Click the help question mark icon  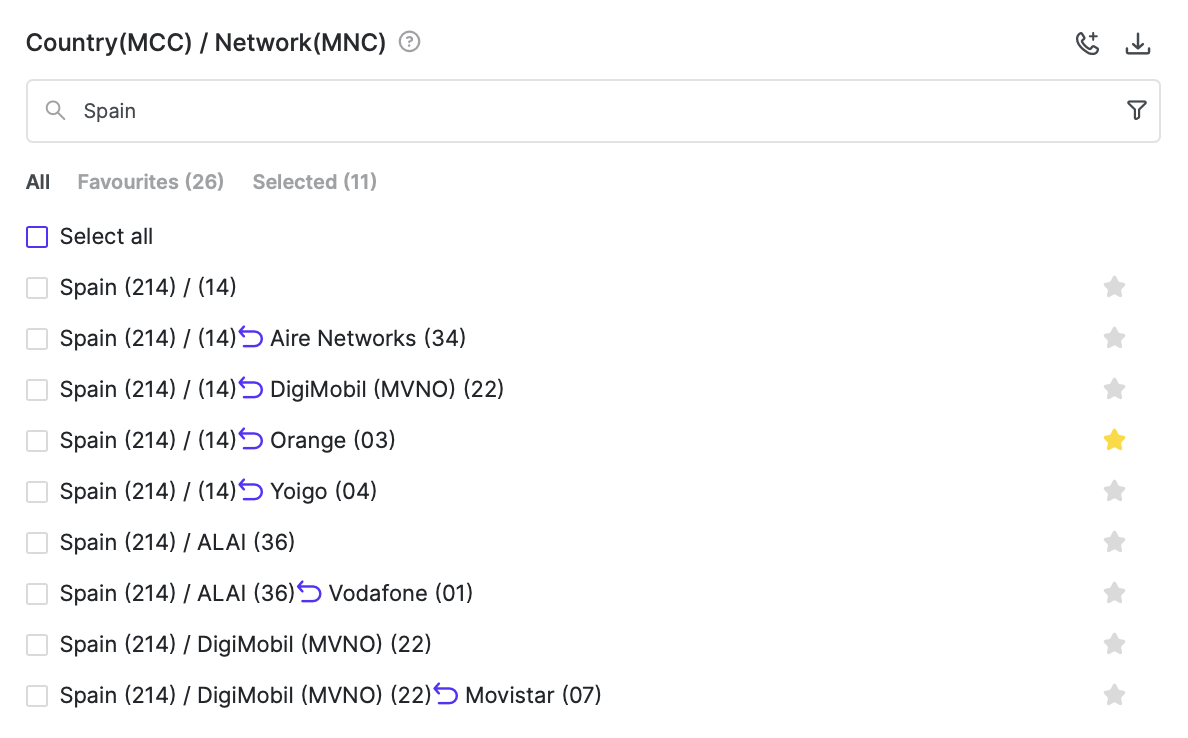point(409,42)
